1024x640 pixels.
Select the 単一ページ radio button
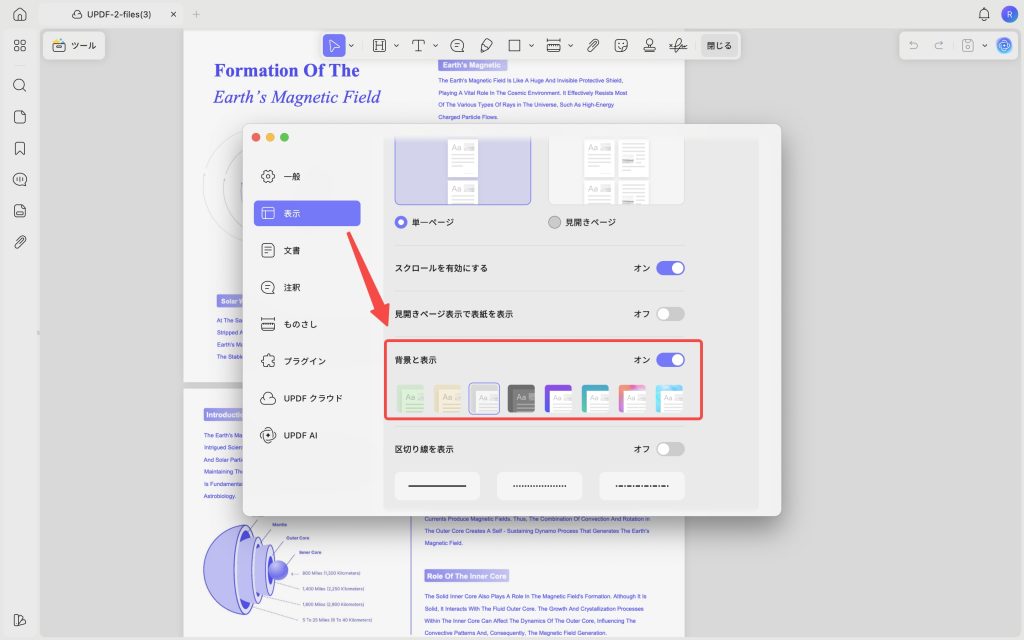(x=401, y=222)
